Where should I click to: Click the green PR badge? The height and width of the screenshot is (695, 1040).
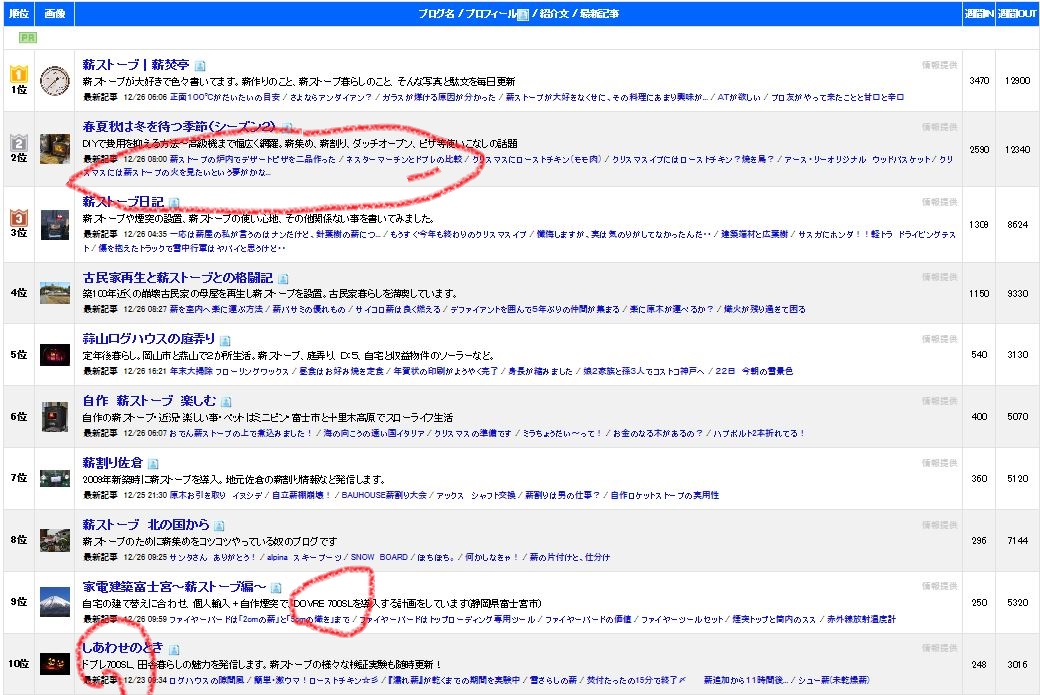click(28, 37)
